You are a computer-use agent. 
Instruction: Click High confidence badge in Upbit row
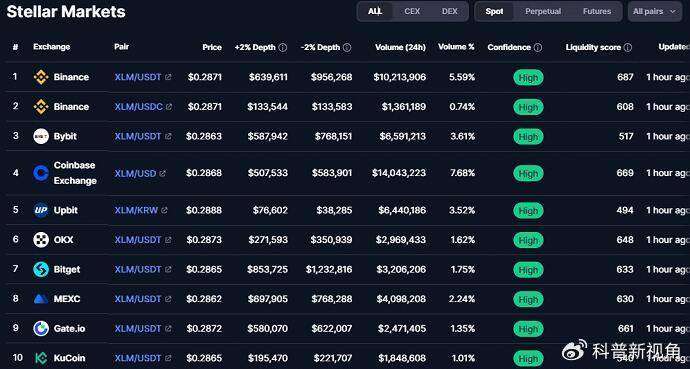click(x=528, y=211)
